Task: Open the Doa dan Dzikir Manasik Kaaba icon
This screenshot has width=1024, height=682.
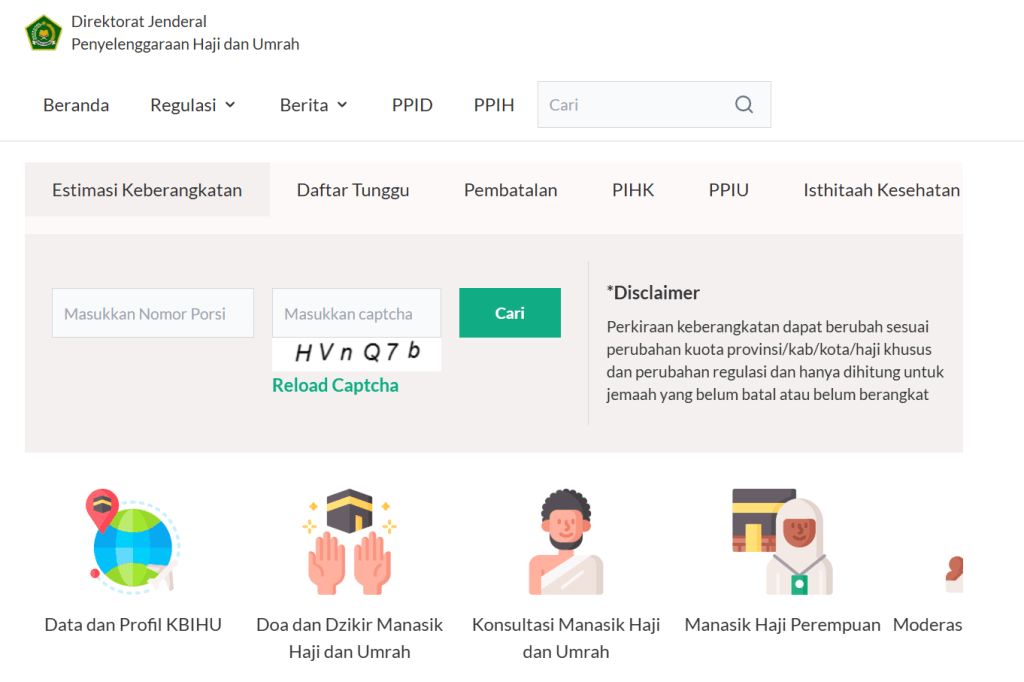Action: tap(349, 541)
